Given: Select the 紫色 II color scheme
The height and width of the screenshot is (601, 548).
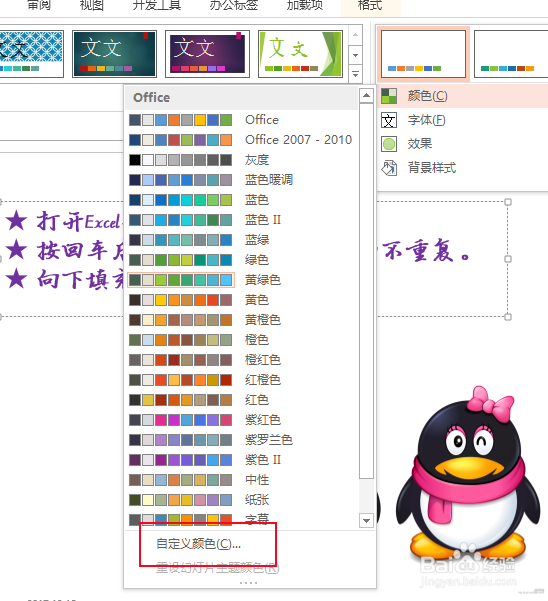Looking at the screenshot, I should coord(241,460).
